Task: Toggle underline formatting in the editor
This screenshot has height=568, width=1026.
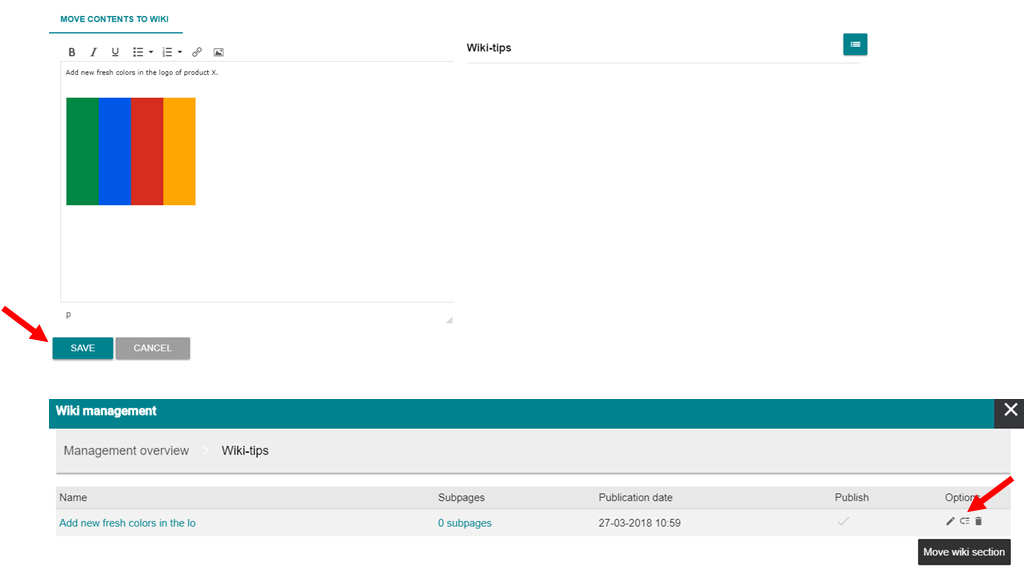Action: (115, 52)
